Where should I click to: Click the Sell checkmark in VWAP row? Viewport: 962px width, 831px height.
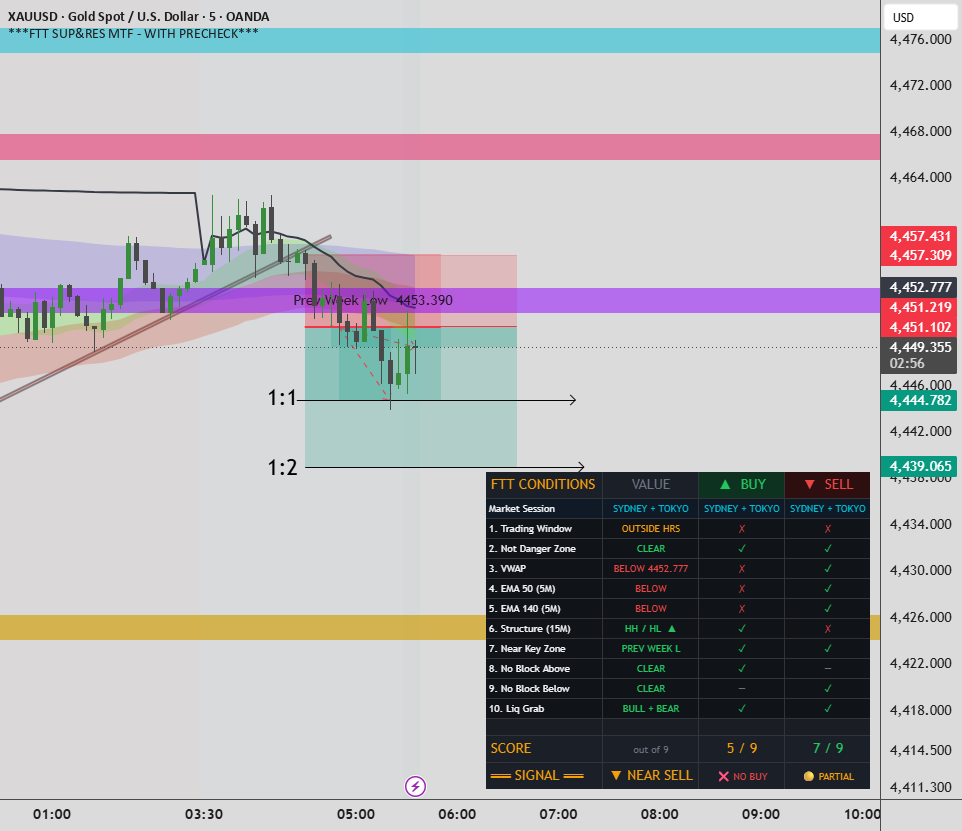828,568
